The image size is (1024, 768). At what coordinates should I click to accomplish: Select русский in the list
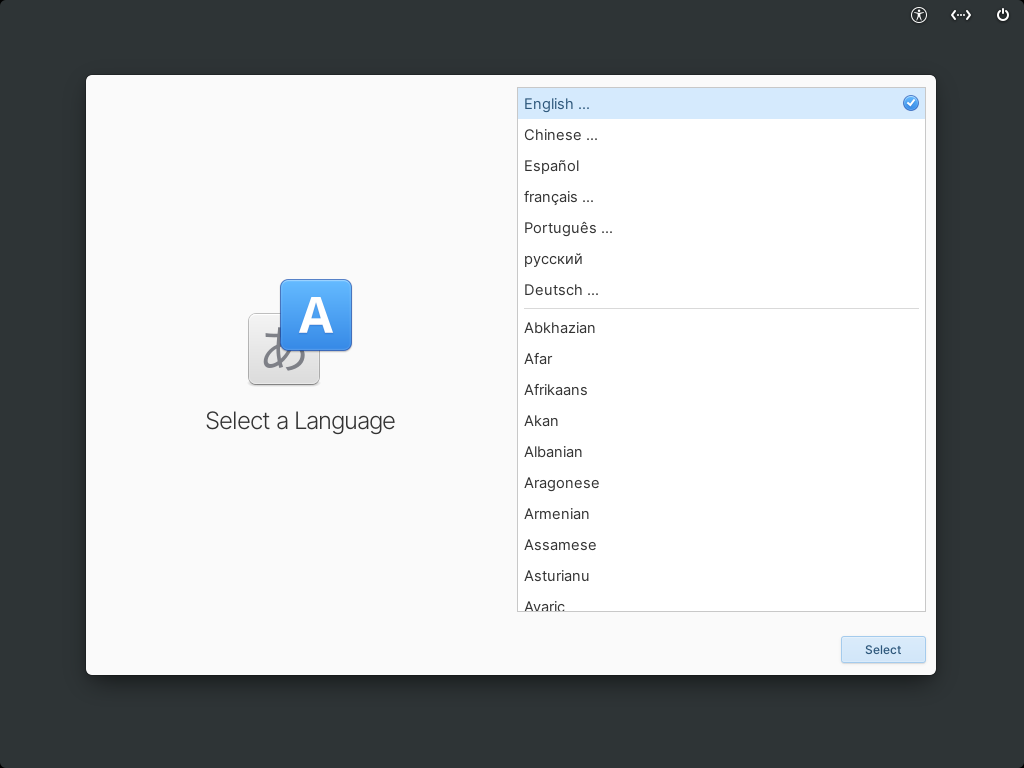click(721, 259)
